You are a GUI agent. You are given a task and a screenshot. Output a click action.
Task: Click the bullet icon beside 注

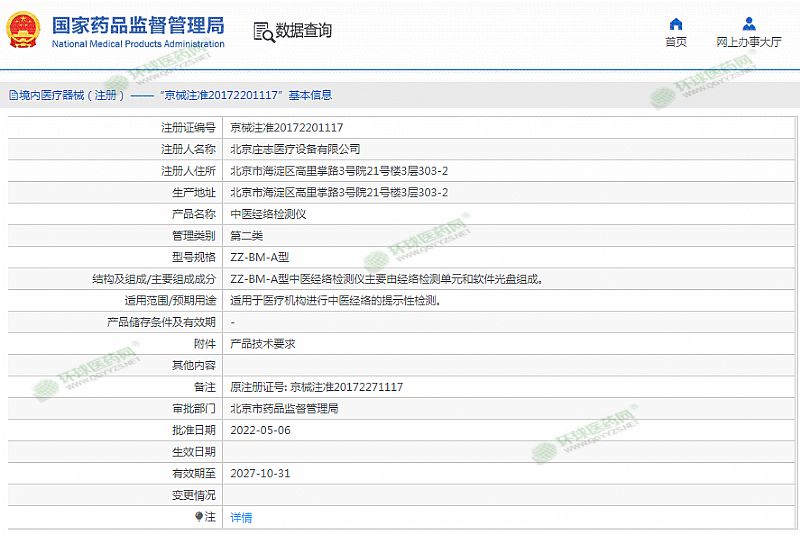coord(199,517)
